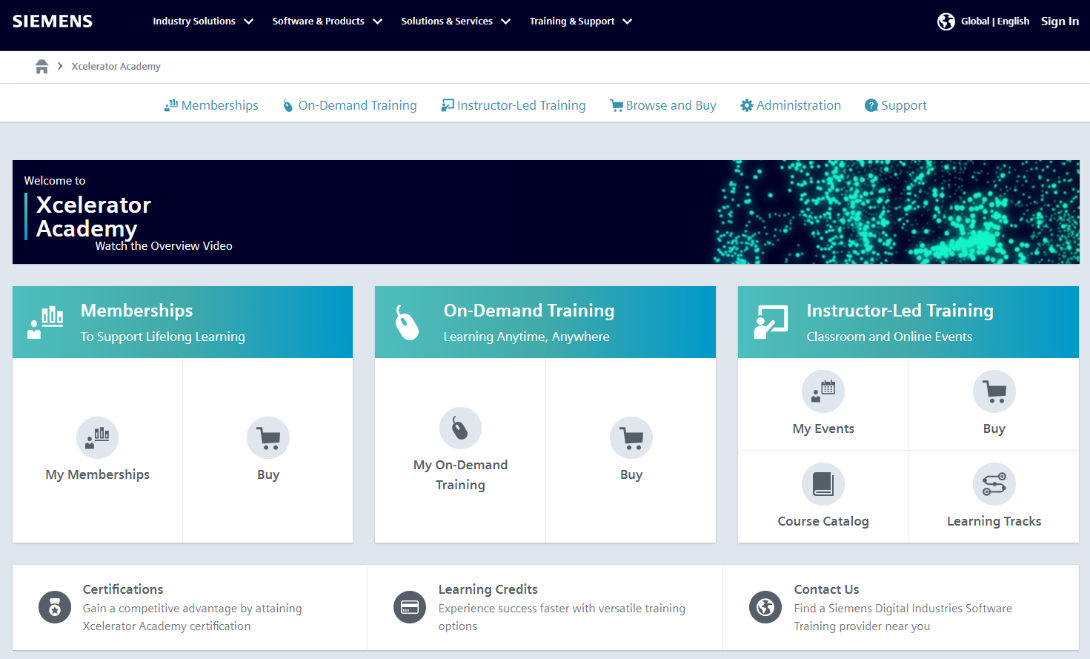Click the Learning Tracks label
The height and width of the screenshot is (659, 1090).
(994, 521)
